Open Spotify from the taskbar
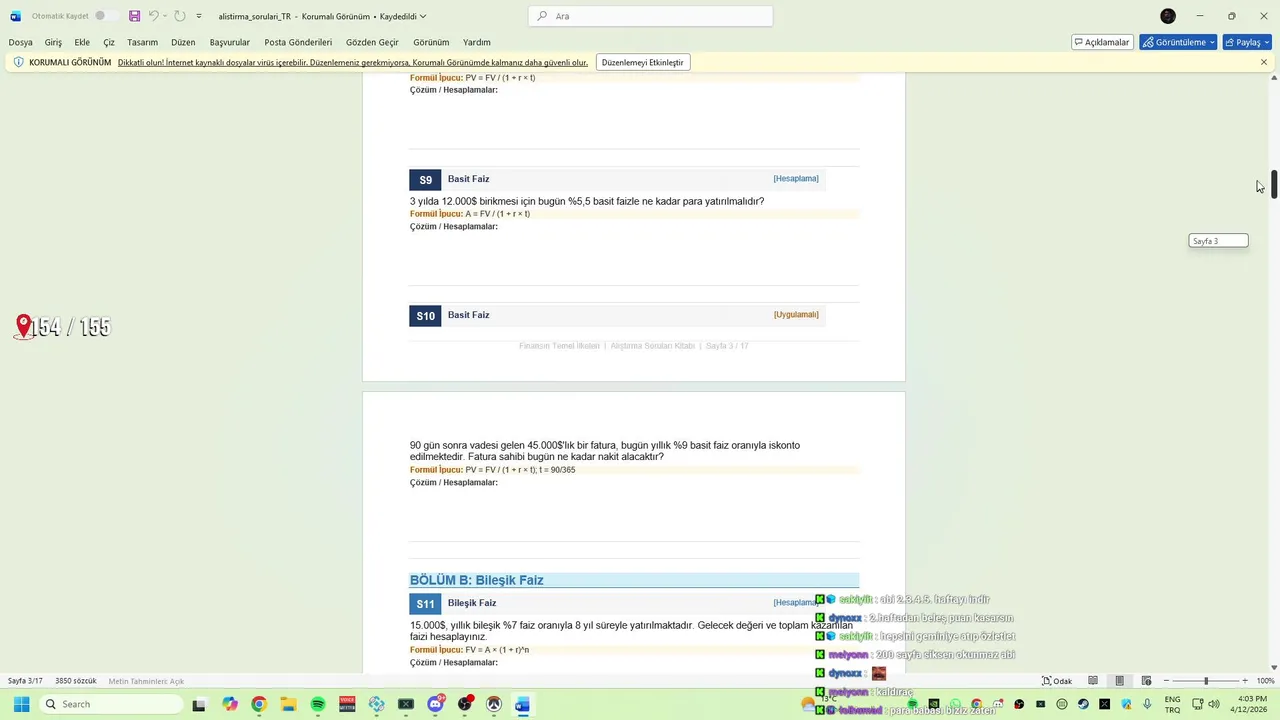 pyautogui.click(x=318, y=704)
